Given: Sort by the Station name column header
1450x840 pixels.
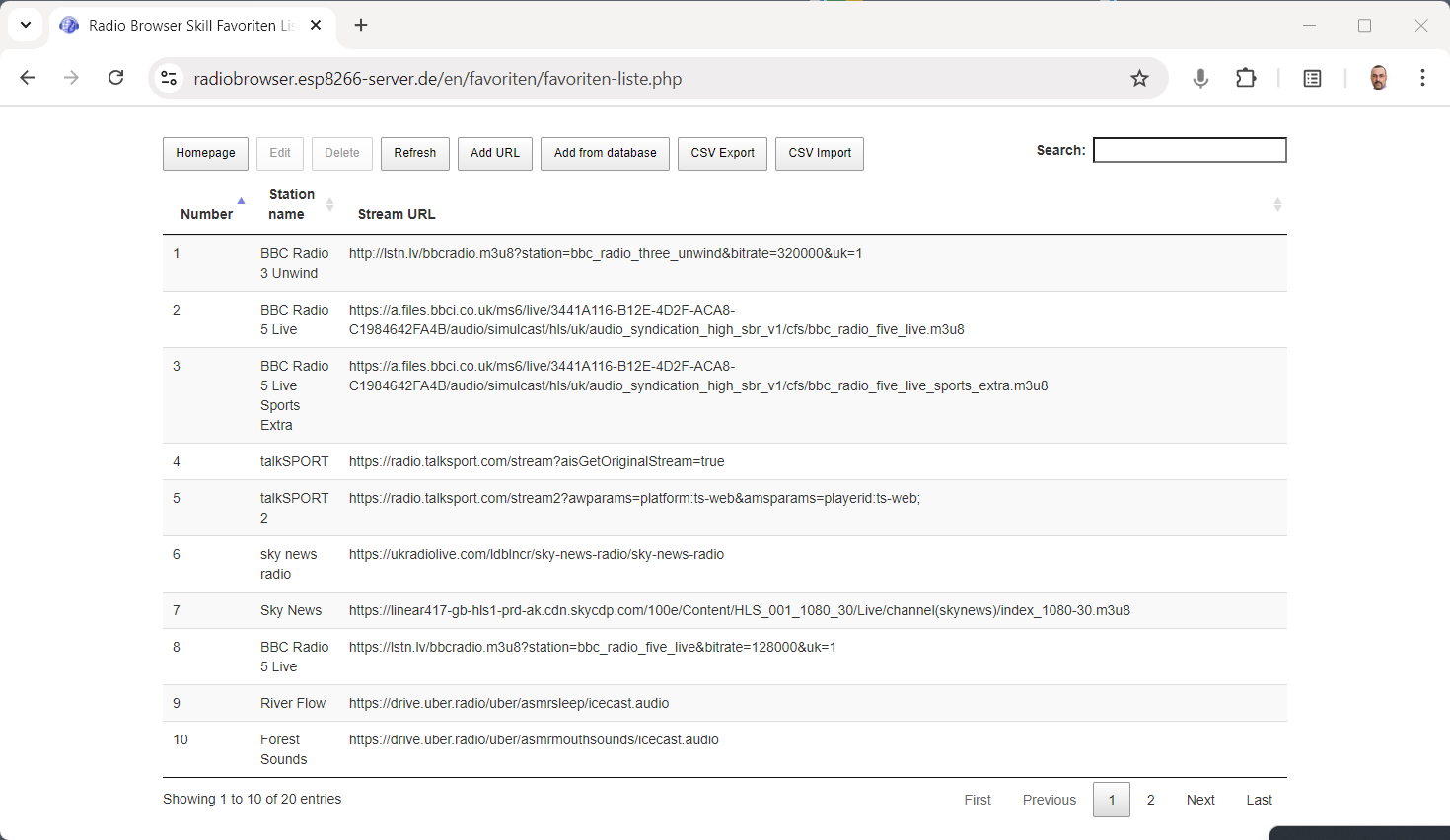Looking at the screenshot, I should click(x=296, y=205).
